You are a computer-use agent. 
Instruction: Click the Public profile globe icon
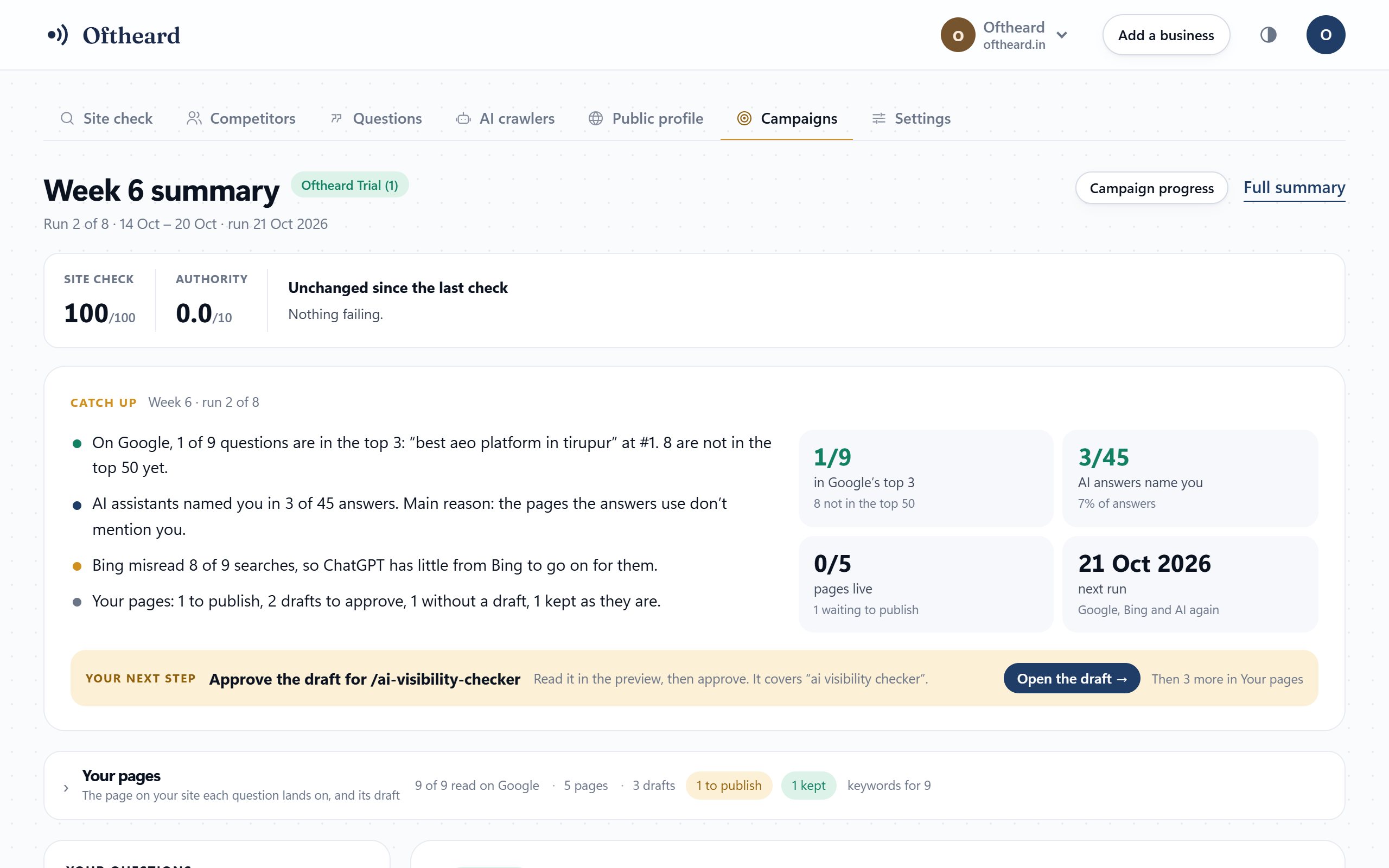[596, 118]
